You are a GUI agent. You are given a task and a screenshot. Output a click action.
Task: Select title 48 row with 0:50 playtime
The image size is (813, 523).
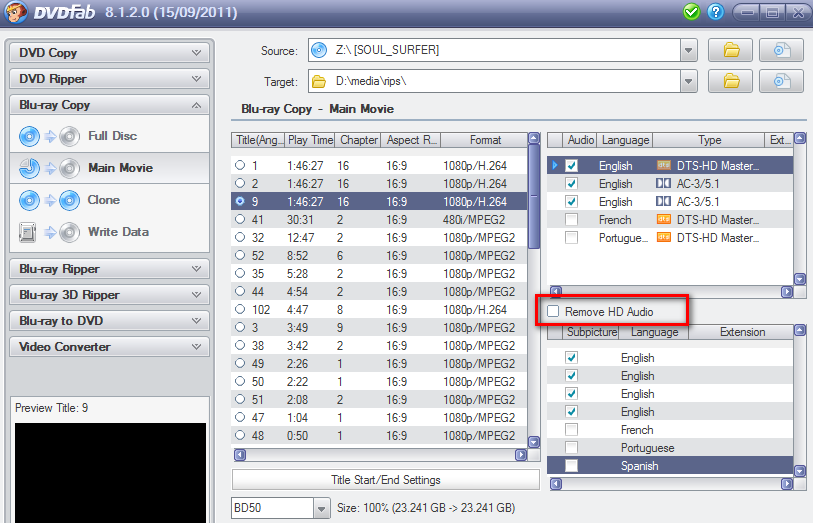point(379,435)
